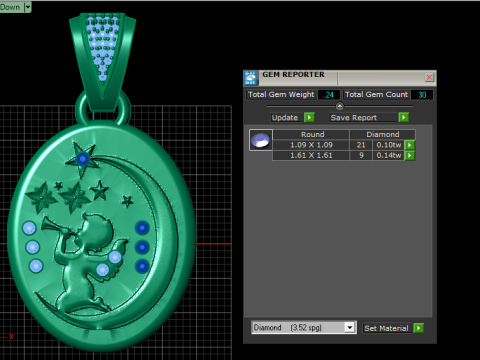Click the Total Gem Count value 30
Screen dimensions: 480x360
click(x=422, y=95)
